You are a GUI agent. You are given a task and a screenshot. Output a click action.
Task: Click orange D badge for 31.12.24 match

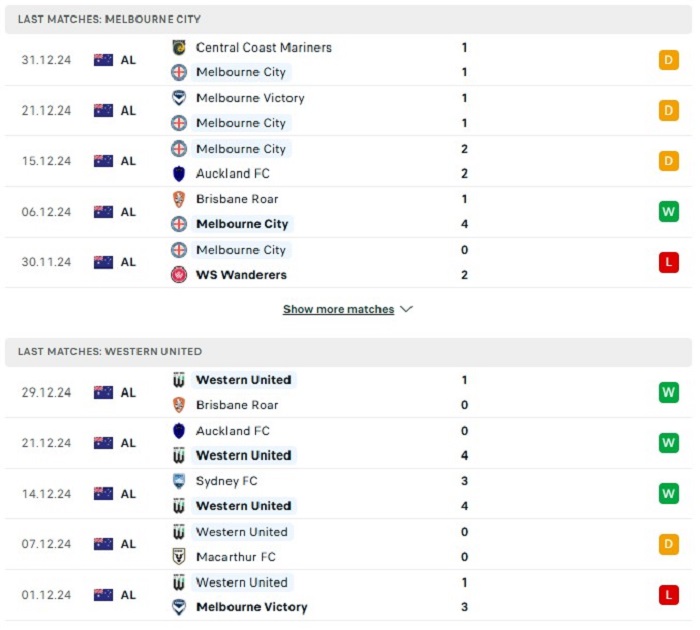pyautogui.click(x=668, y=60)
